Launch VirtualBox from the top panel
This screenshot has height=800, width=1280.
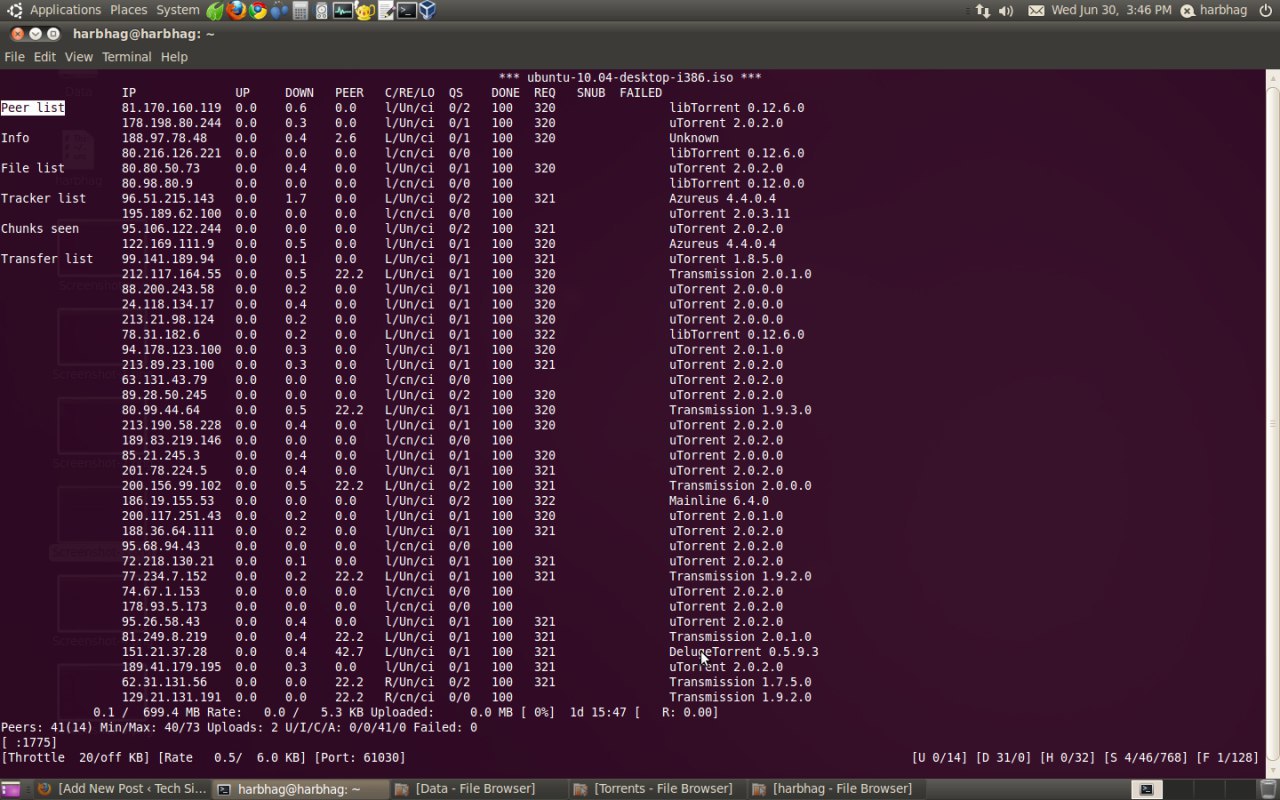click(428, 11)
